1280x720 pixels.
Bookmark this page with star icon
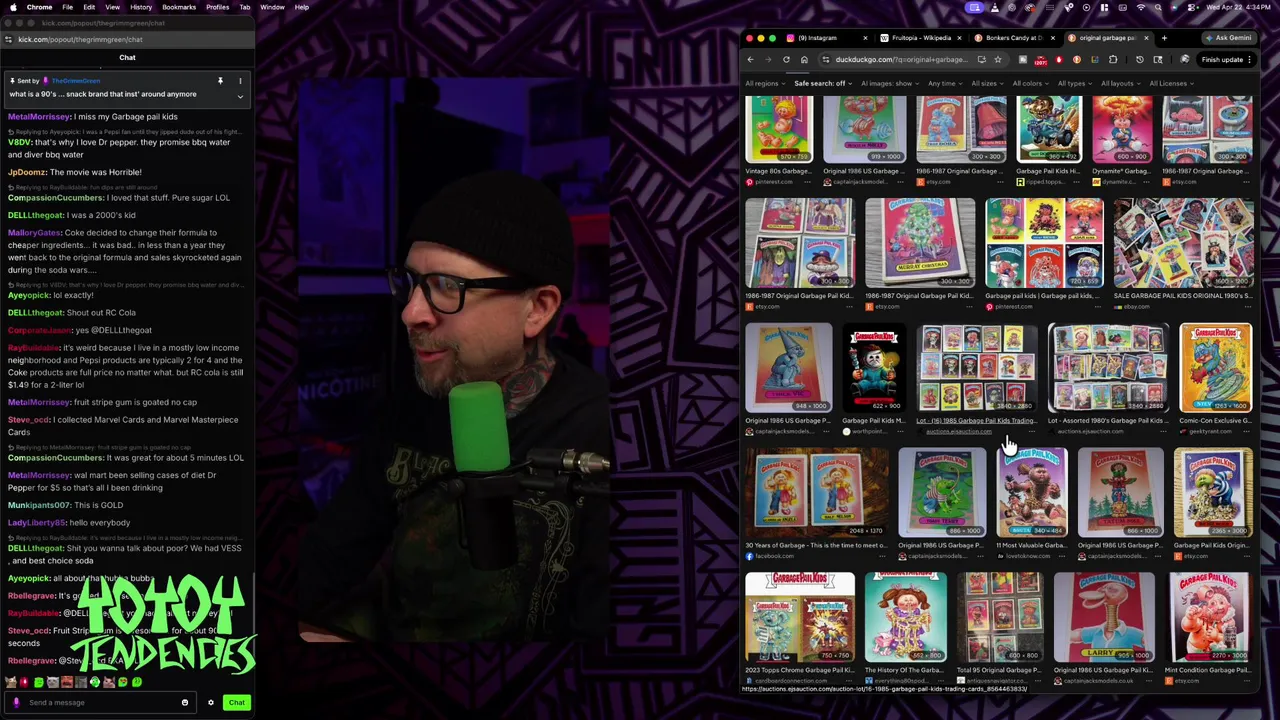coord(997,60)
